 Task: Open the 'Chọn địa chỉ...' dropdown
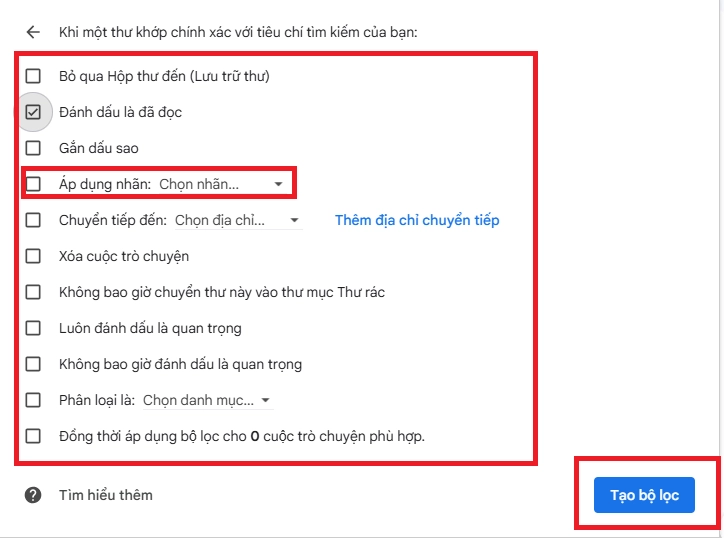(x=238, y=220)
